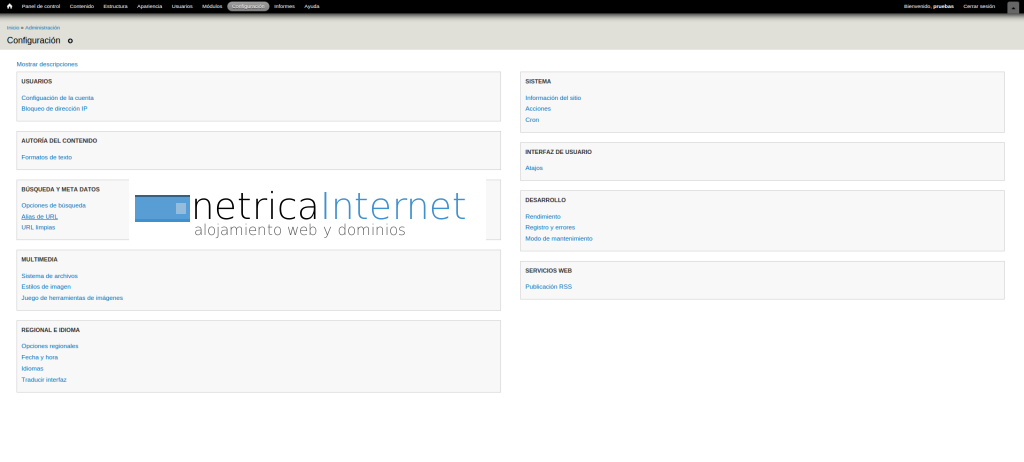Open Estilos de imagen settings

coord(47,286)
